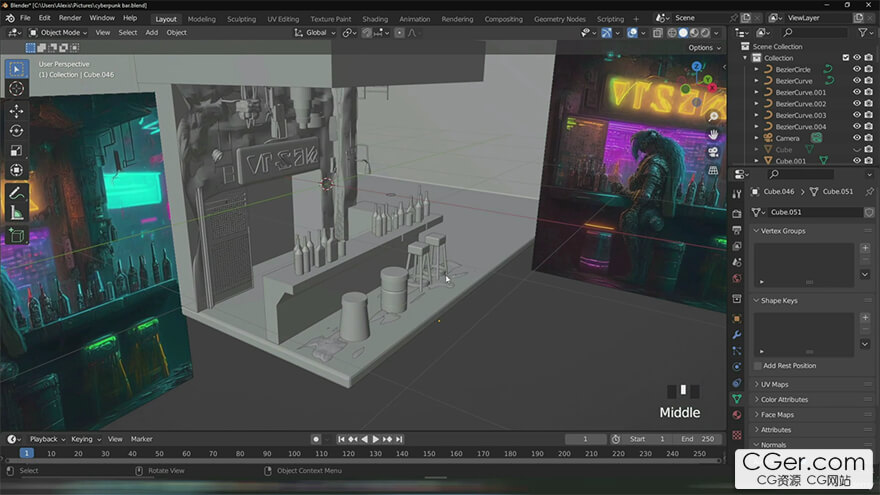Viewport: 880px width, 495px height.
Task: Activate the Rotate tool
Action: pos(16,131)
